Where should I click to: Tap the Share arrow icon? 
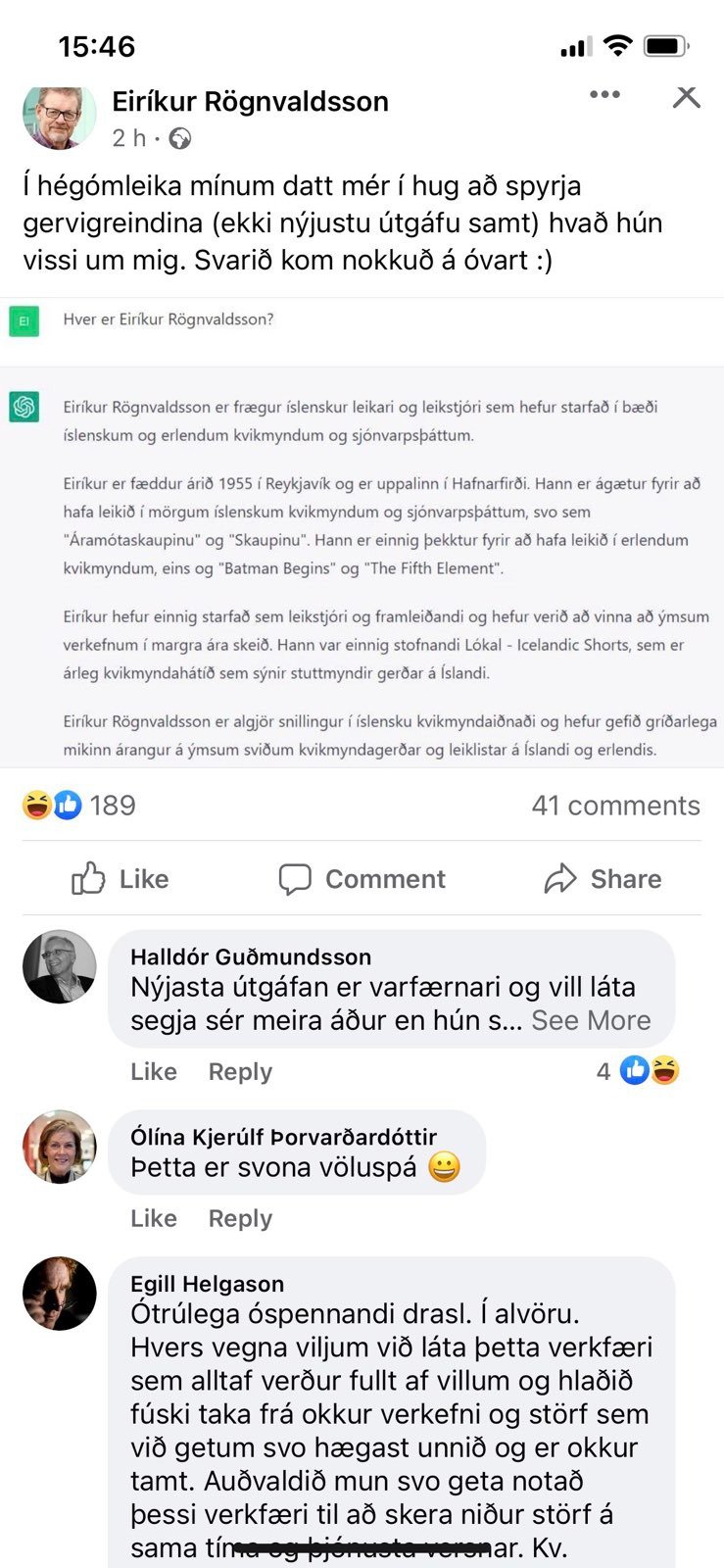pos(560,879)
